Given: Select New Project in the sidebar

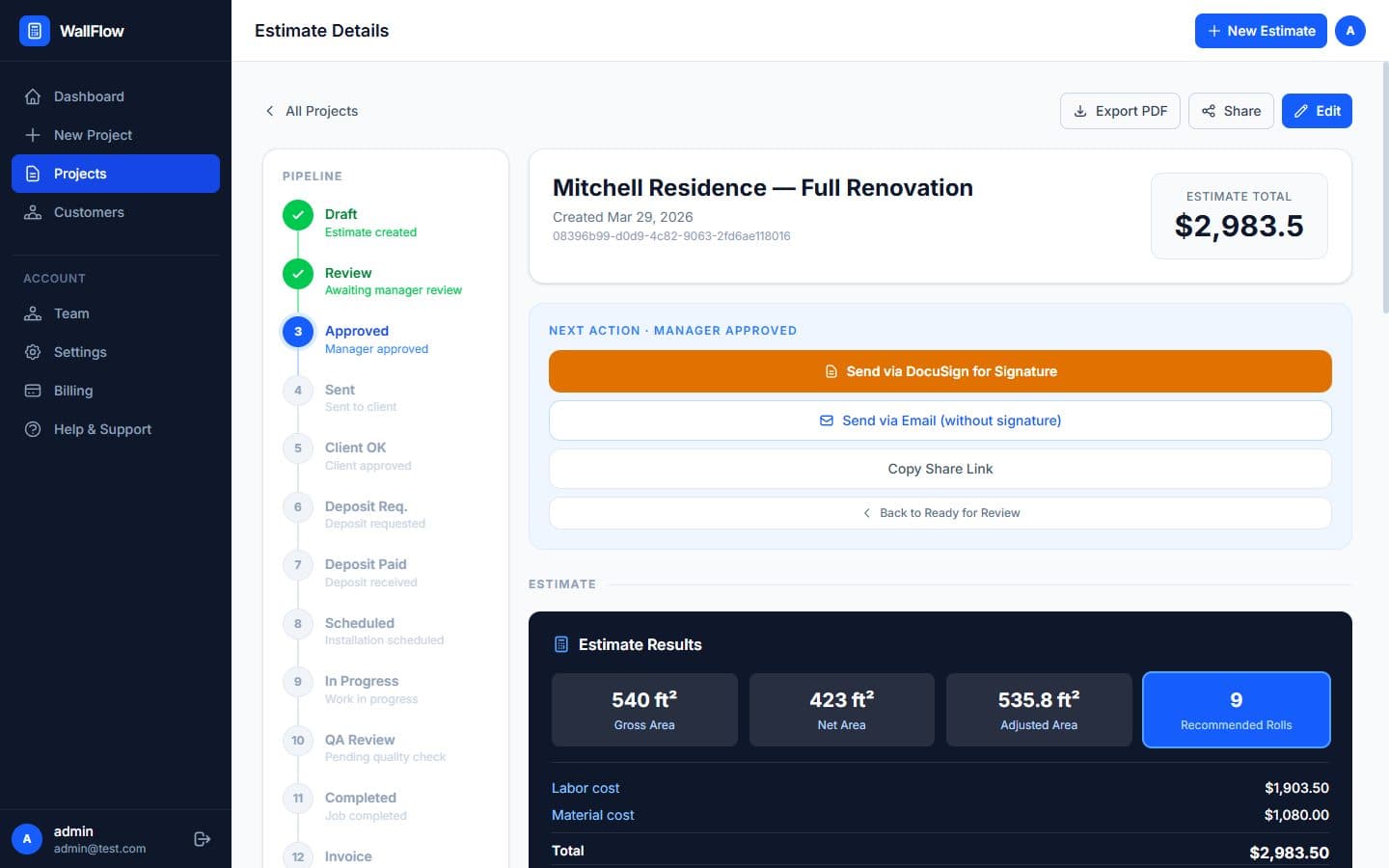Looking at the screenshot, I should point(116,135).
